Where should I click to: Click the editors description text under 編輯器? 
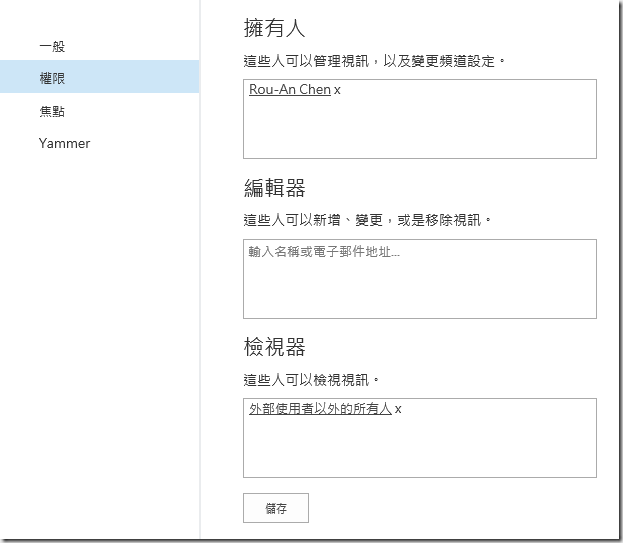pyautogui.click(x=367, y=220)
